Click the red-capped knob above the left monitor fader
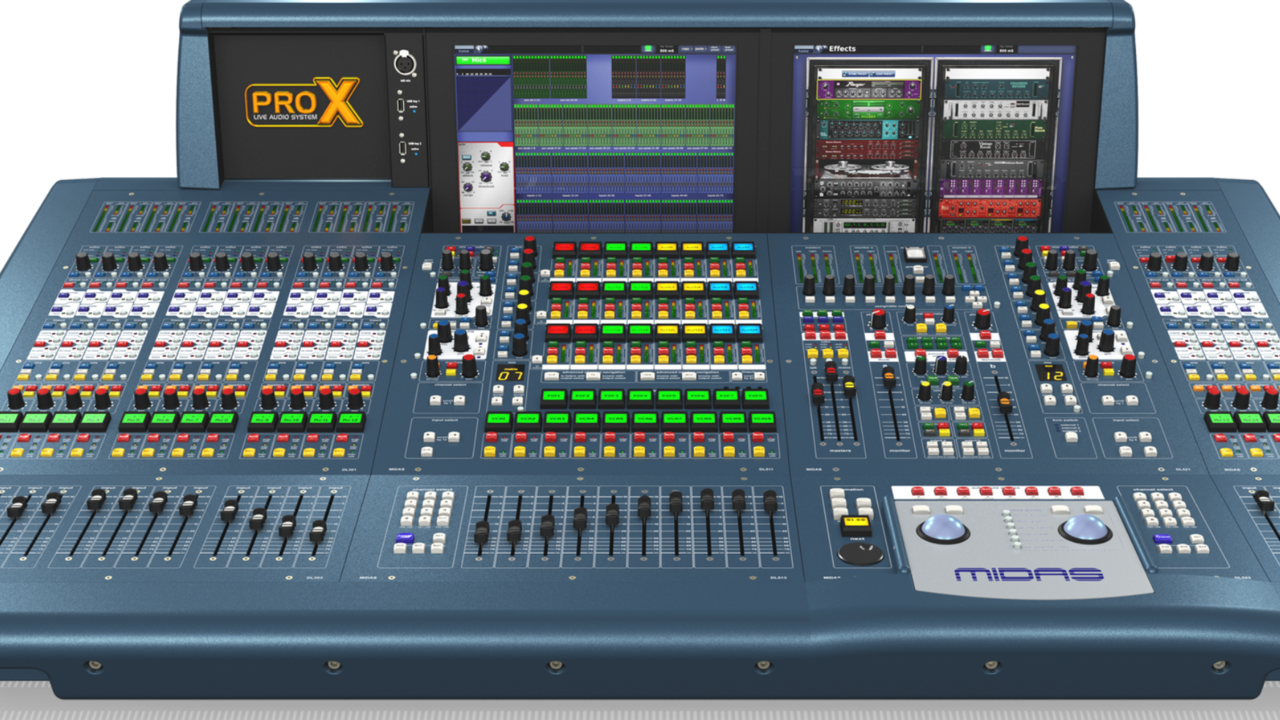Screen dimensions: 1280x720 pos(879,318)
